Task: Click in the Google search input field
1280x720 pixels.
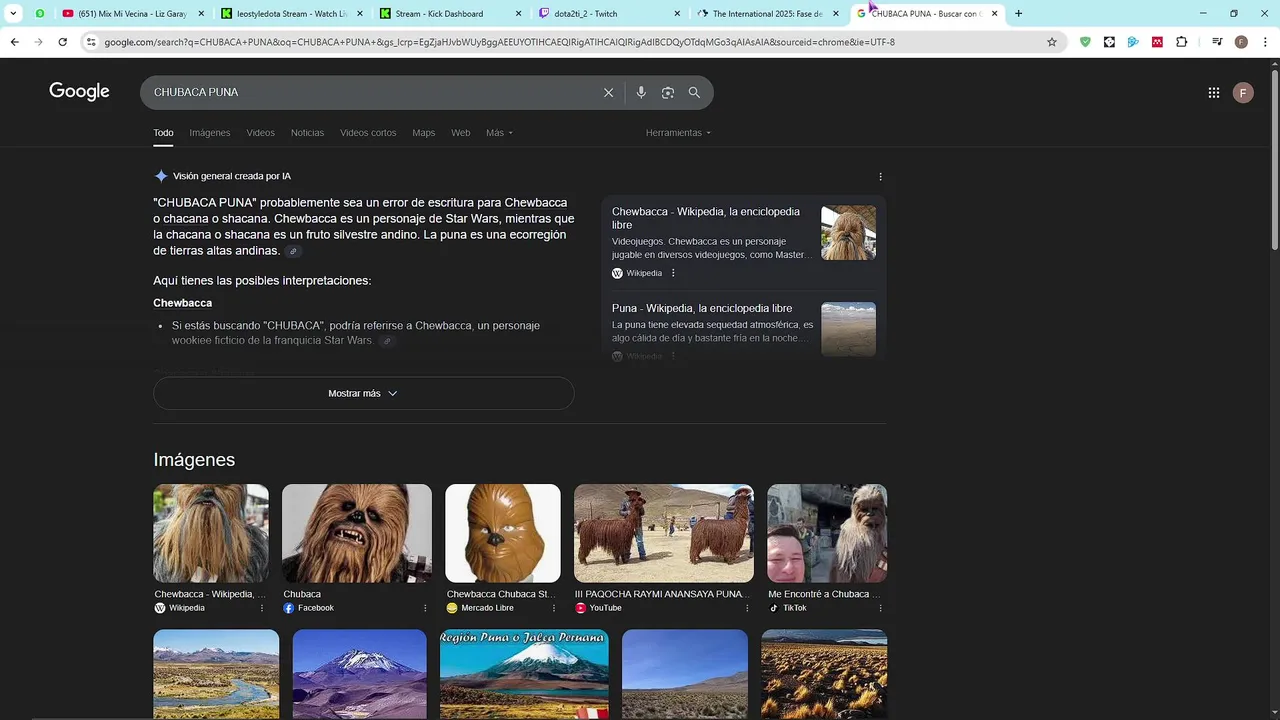Action: (370, 92)
